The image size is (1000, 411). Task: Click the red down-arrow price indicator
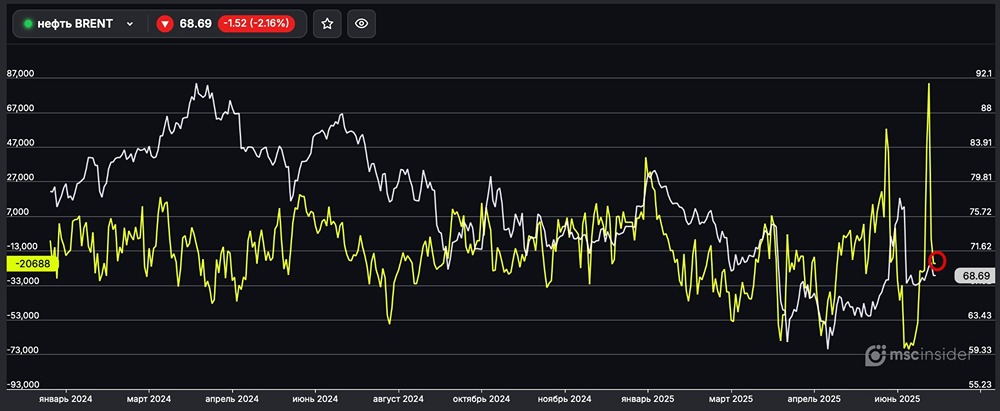coord(165,24)
